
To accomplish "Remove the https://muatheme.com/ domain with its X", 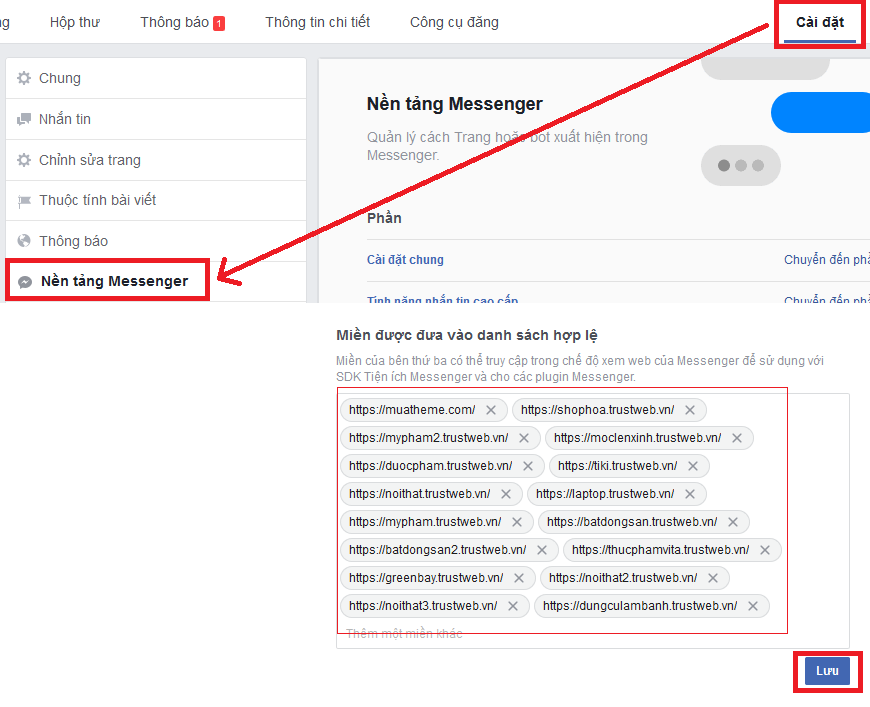I will coord(490,409).
